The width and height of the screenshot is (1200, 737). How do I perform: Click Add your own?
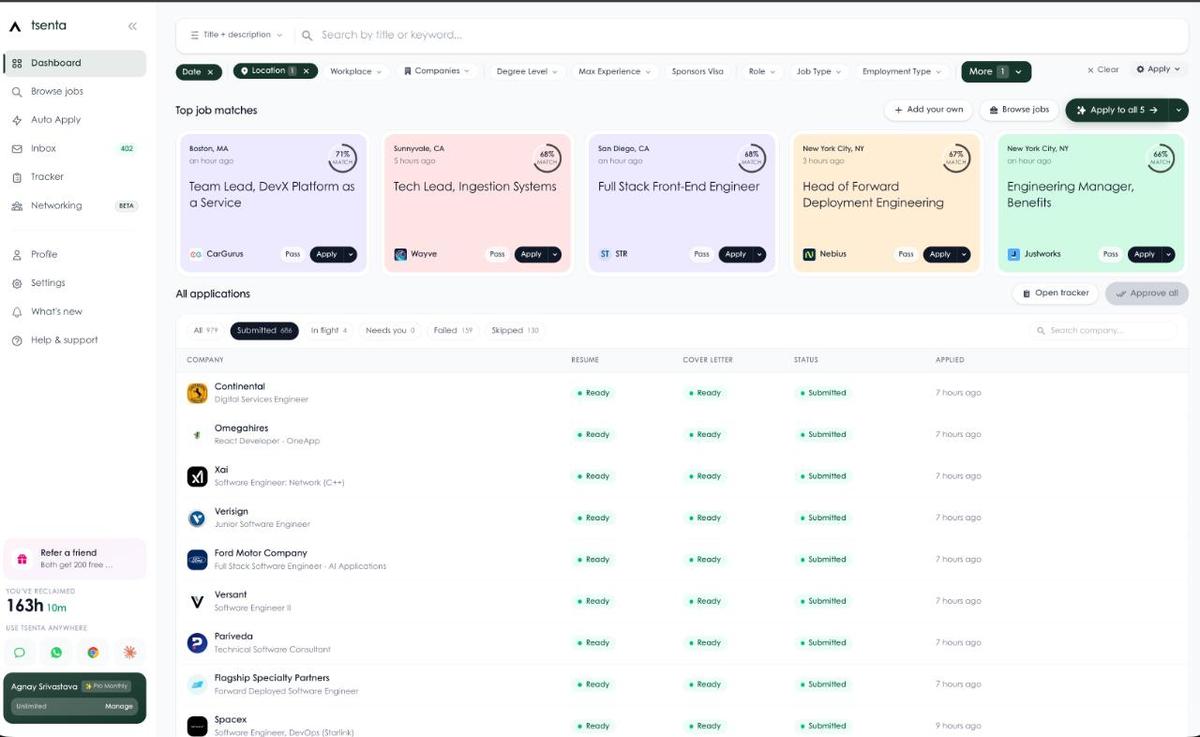(928, 110)
